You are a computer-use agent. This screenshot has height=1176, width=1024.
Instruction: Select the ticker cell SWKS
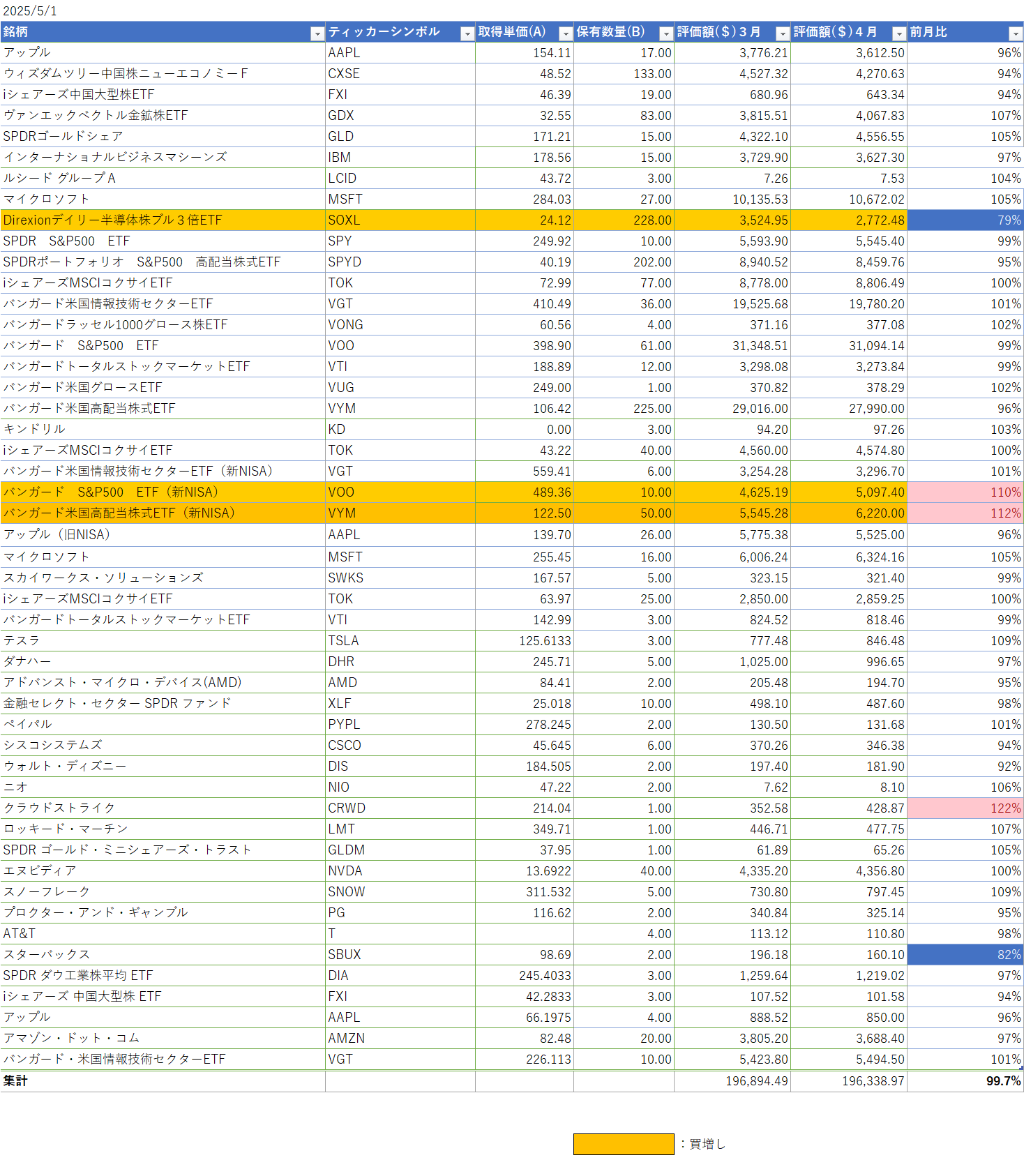pyautogui.click(x=400, y=578)
